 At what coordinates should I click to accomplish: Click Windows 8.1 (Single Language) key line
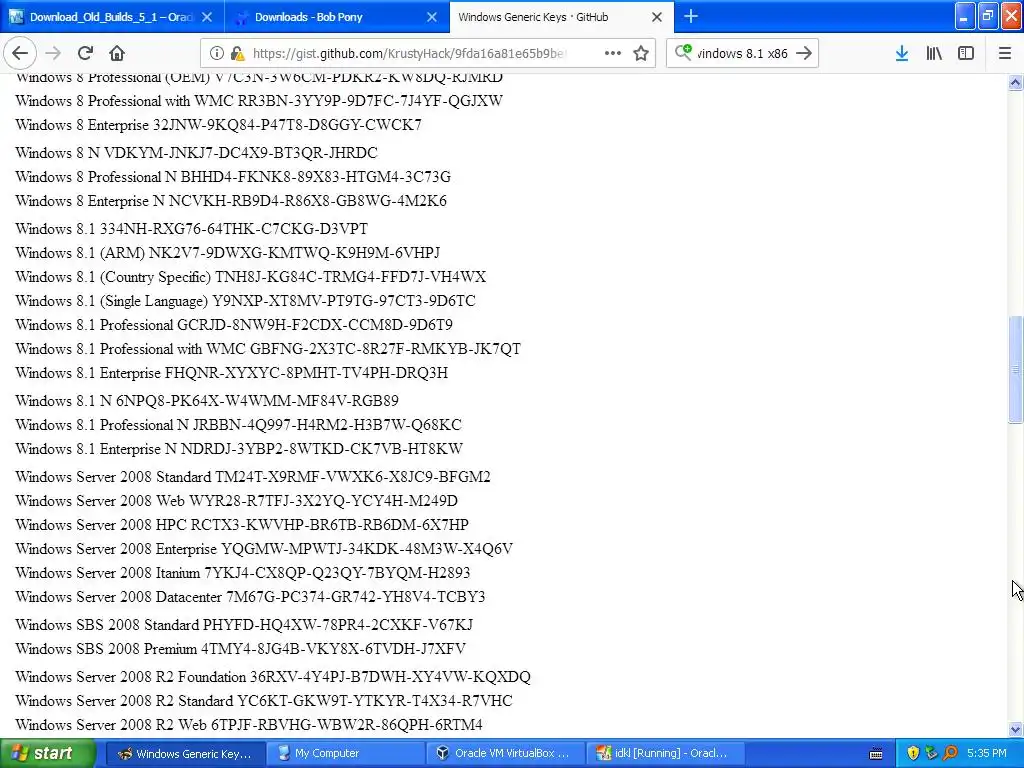coord(245,301)
